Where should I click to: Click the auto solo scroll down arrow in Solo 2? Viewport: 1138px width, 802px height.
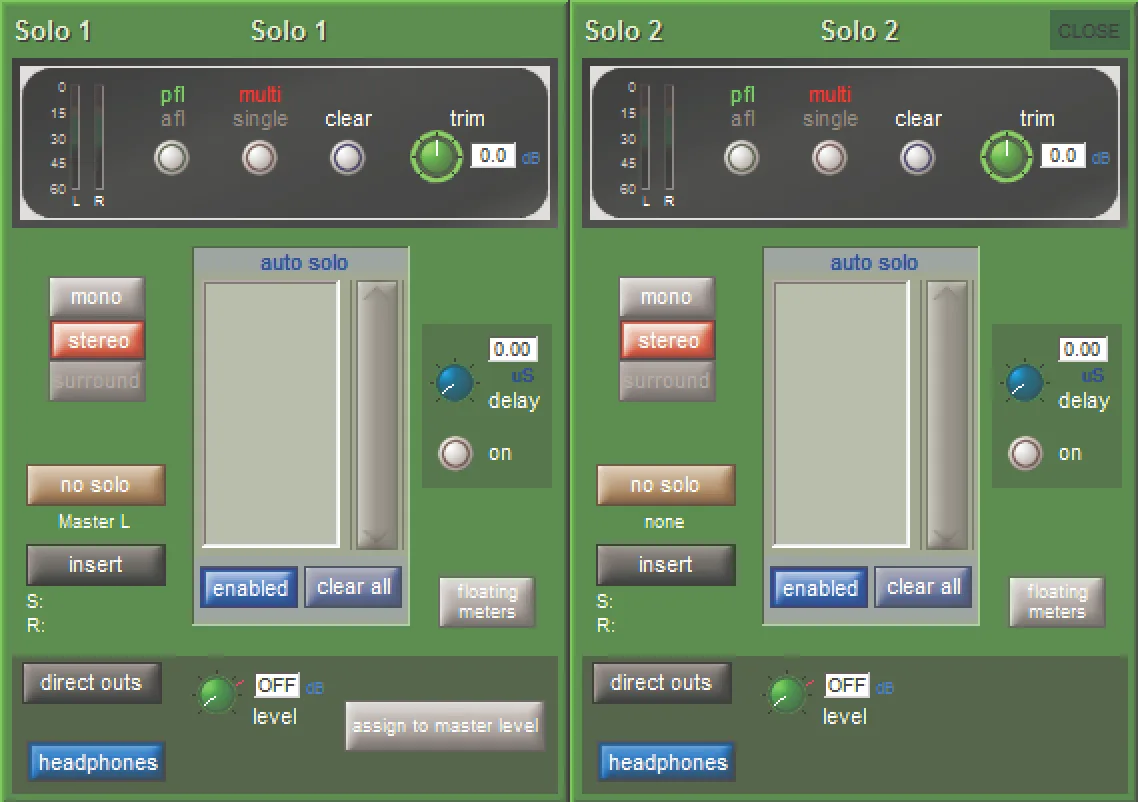(946, 536)
